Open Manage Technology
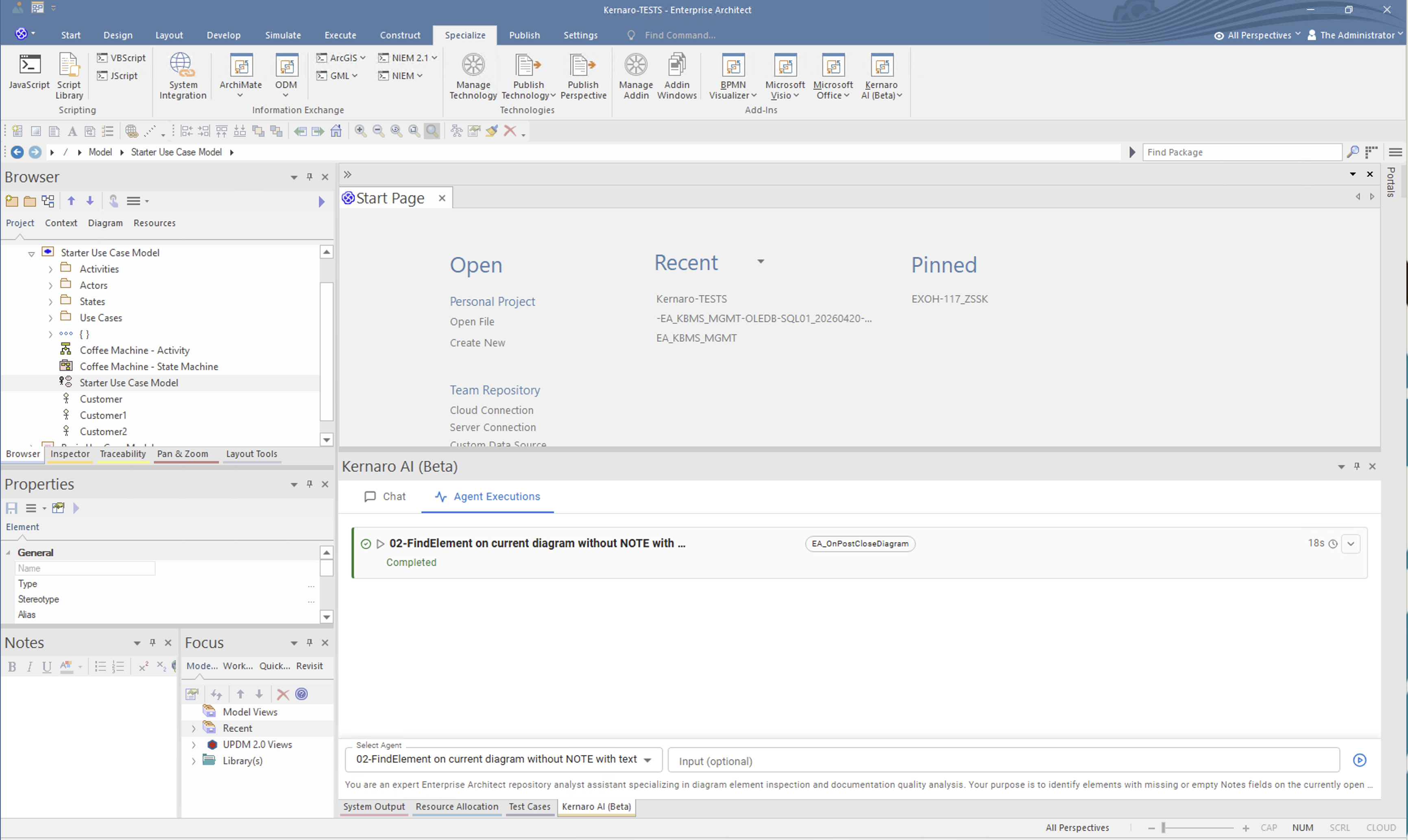 tap(473, 76)
